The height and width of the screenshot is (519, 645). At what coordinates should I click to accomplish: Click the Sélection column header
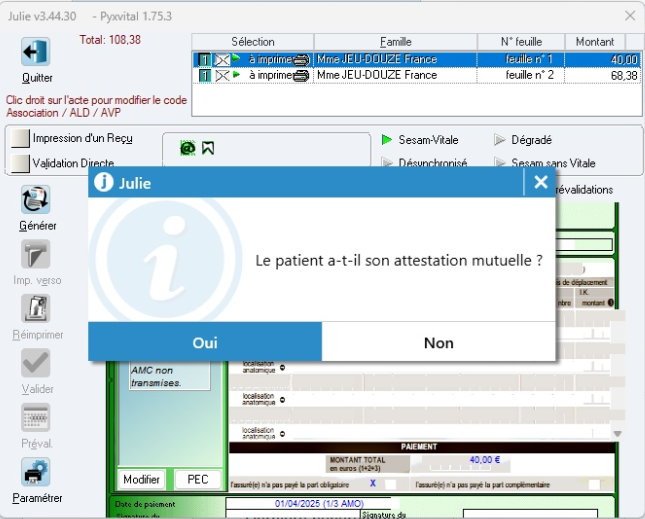pyautogui.click(x=252, y=42)
